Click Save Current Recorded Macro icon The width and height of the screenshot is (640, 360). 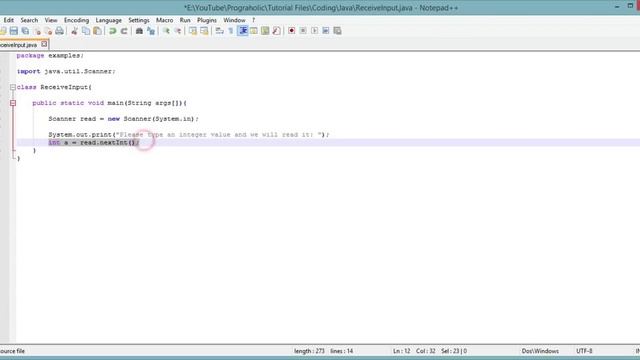[x=337, y=31]
